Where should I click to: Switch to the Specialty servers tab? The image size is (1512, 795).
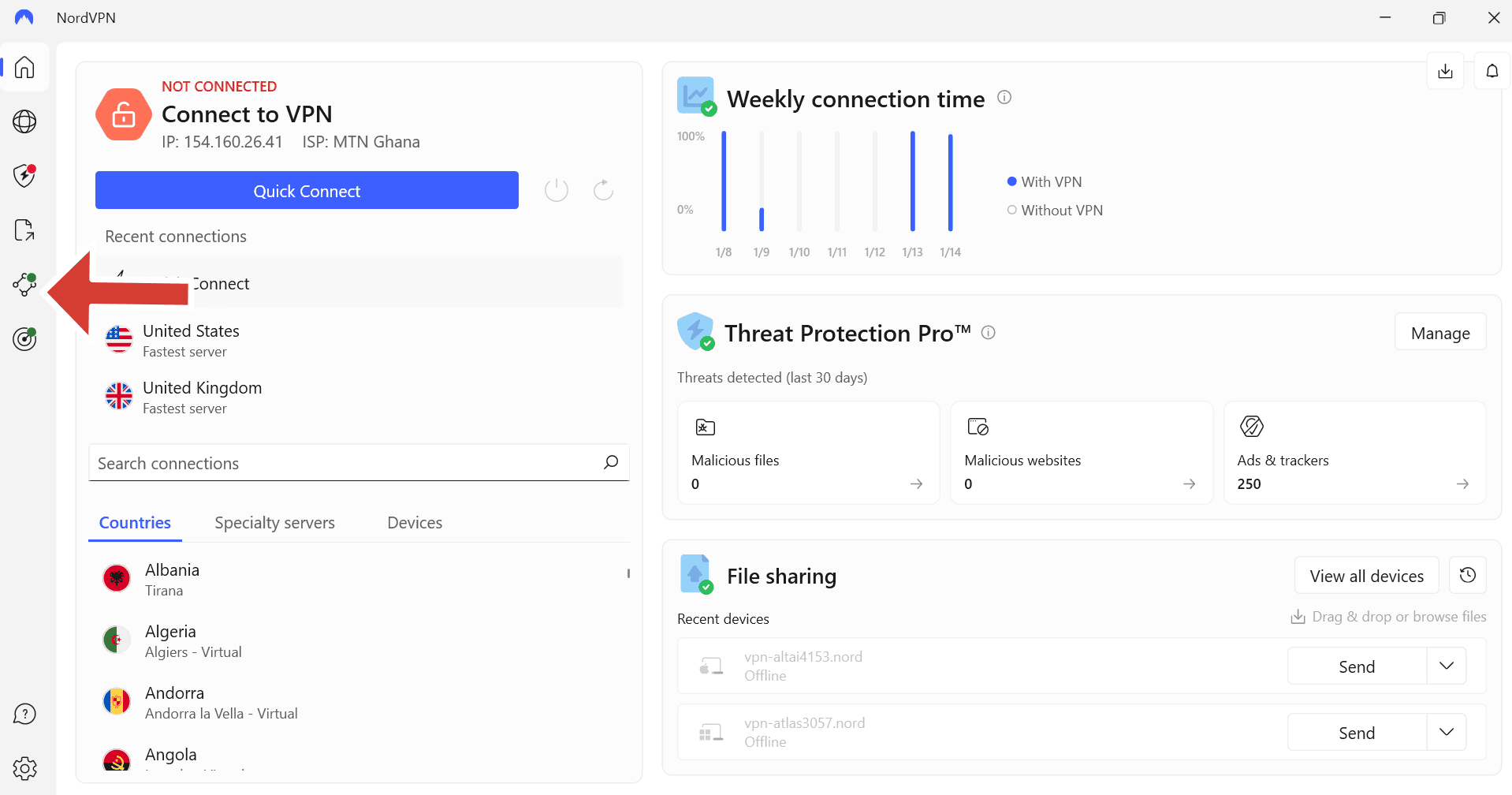pos(274,523)
